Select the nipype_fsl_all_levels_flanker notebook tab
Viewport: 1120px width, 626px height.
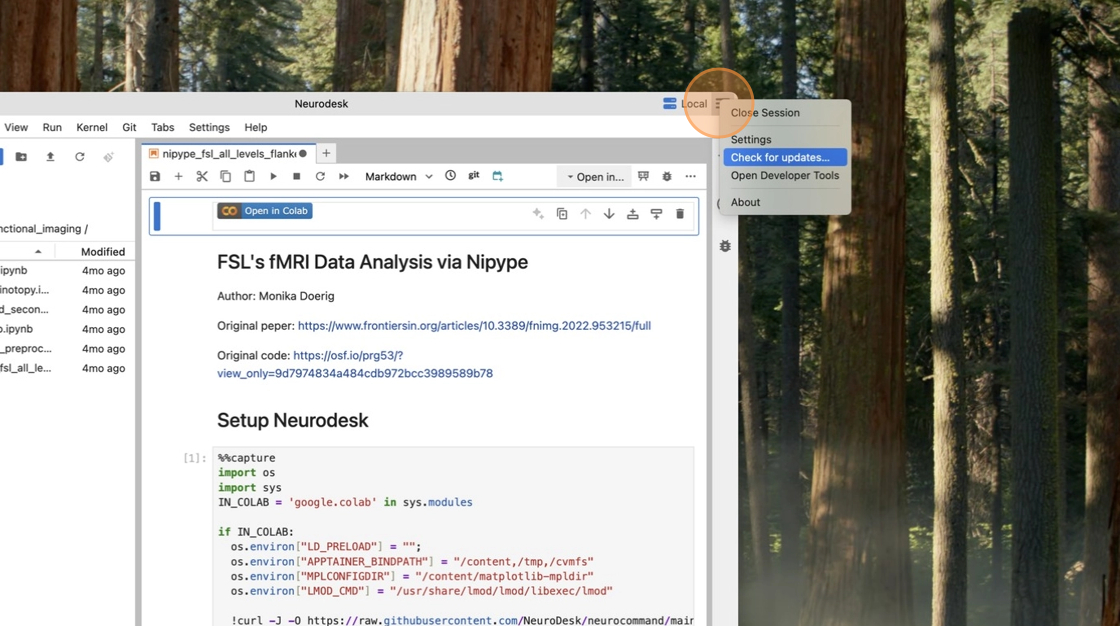tap(229, 154)
